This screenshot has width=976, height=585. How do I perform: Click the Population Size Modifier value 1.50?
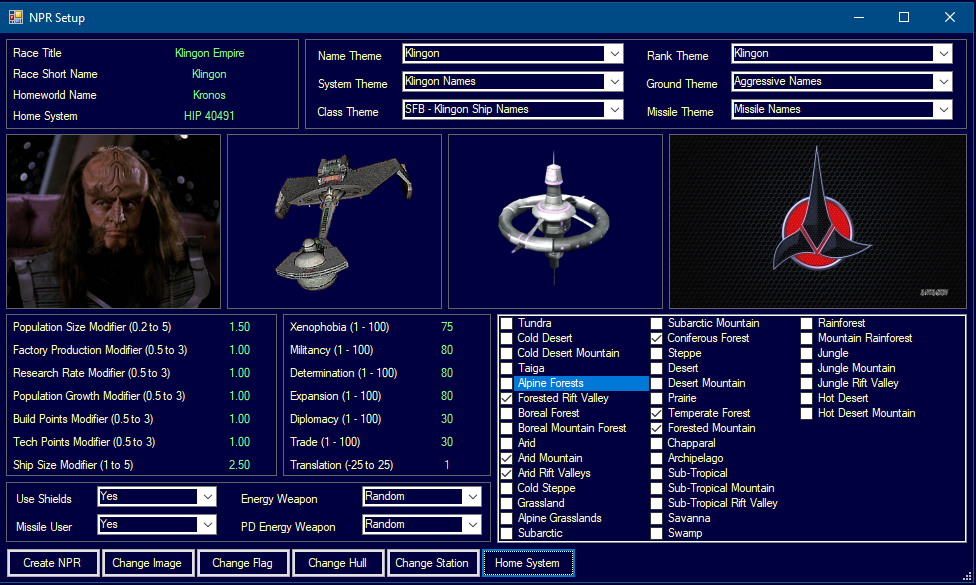coord(240,327)
